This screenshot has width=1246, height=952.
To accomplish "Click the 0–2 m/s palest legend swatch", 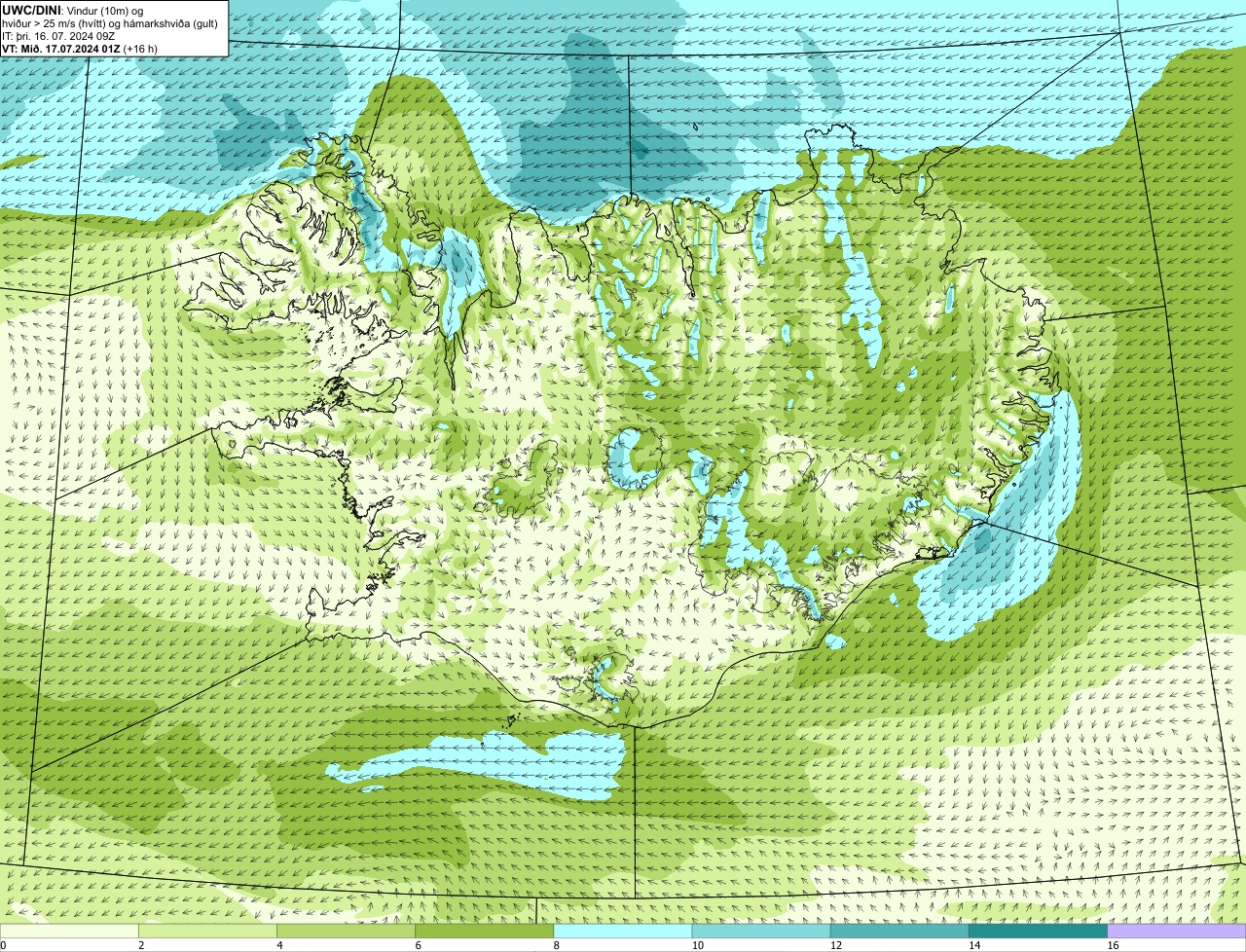I will point(69,931).
